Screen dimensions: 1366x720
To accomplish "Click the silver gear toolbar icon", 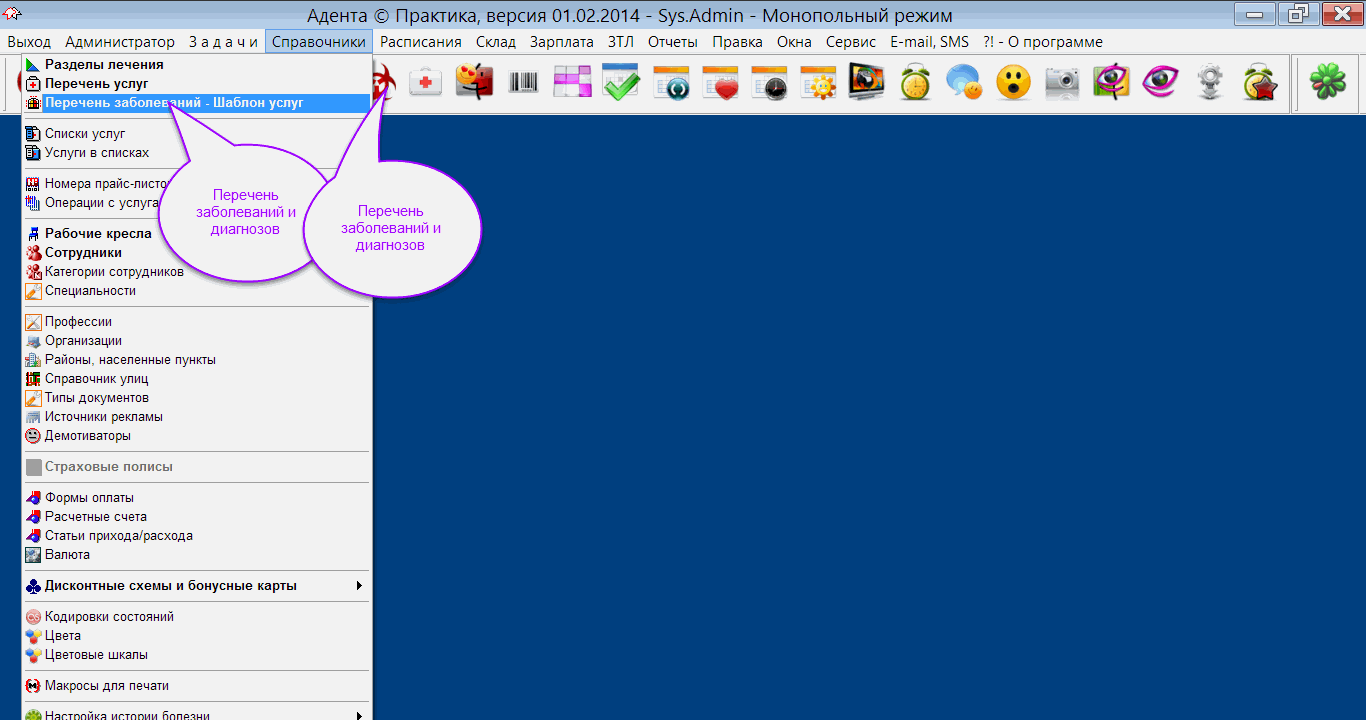I will [1210, 82].
